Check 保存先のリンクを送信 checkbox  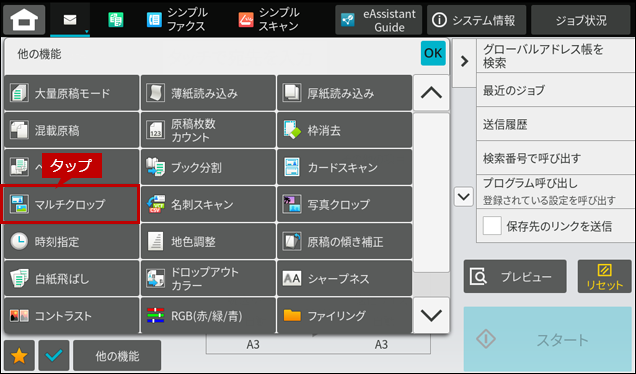(492, 226)
